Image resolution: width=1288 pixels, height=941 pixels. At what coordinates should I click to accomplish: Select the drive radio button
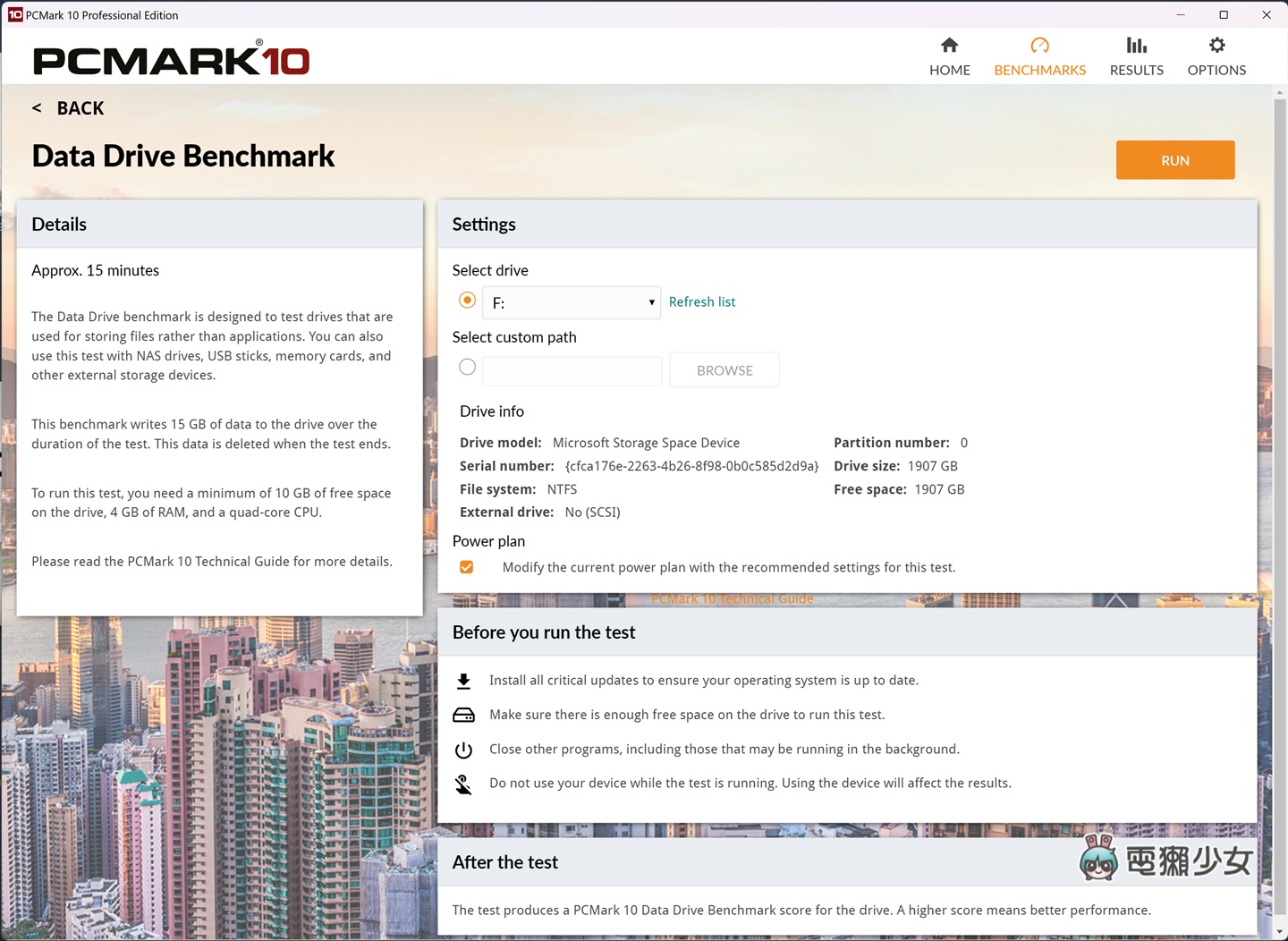coord(467,301)
